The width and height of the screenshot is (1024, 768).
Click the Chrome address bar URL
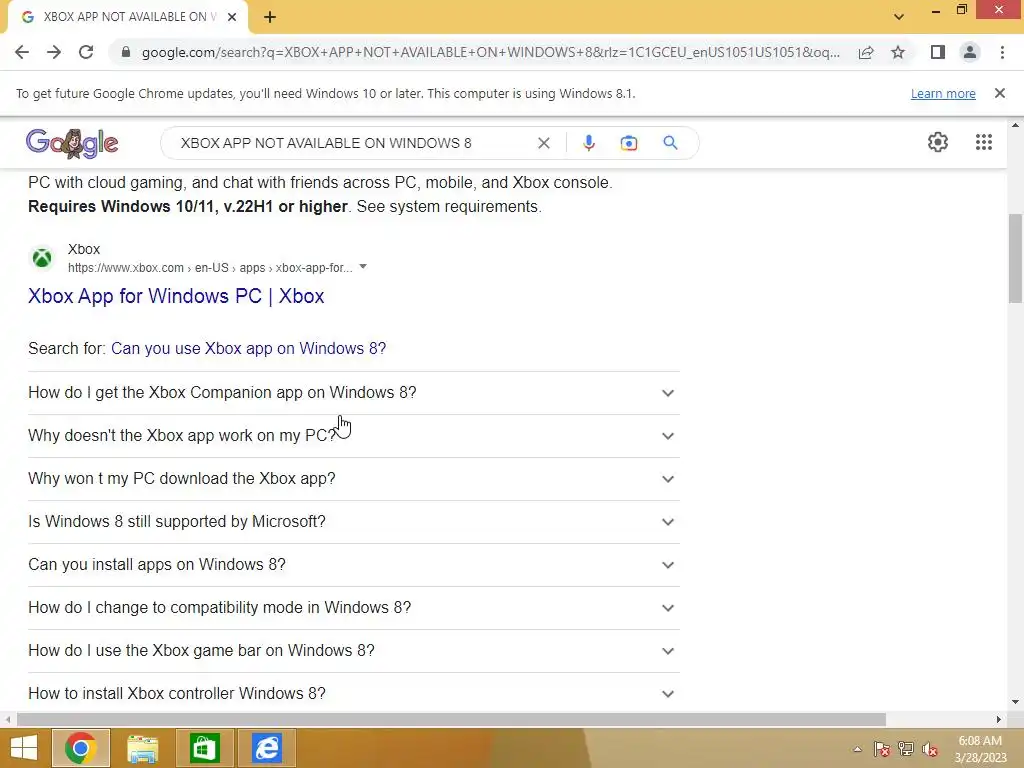(490, 52)
